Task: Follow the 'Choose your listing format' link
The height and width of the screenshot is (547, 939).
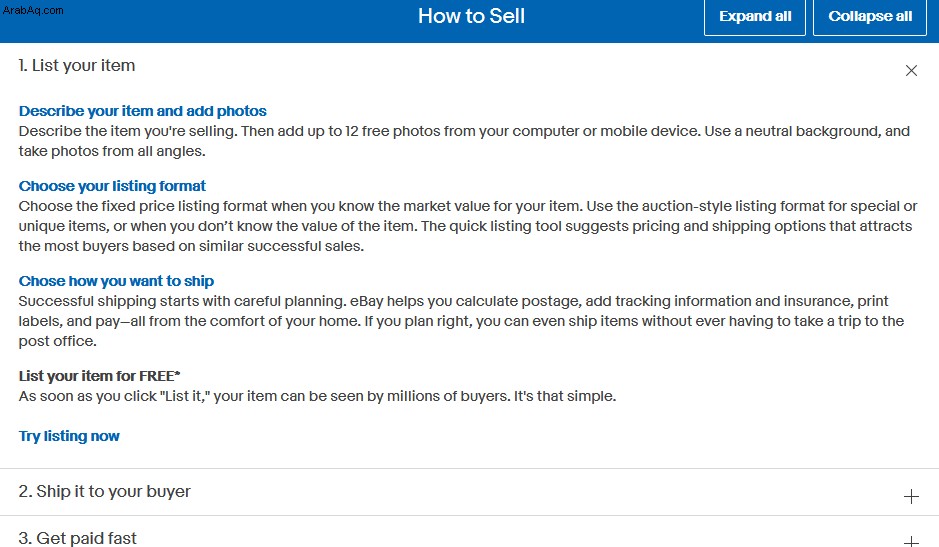Action: tap(112, 186)
